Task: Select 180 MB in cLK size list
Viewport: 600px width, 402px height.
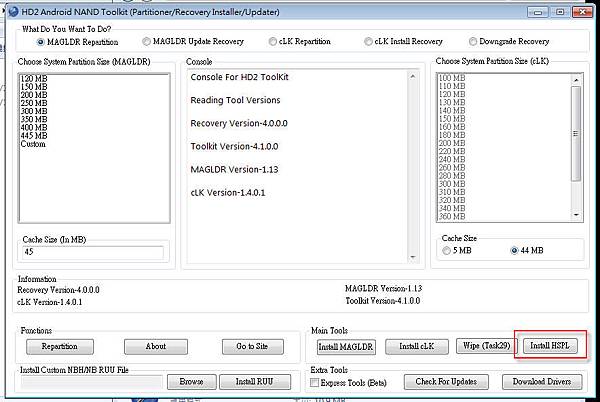Action: (x=452, y=135)
